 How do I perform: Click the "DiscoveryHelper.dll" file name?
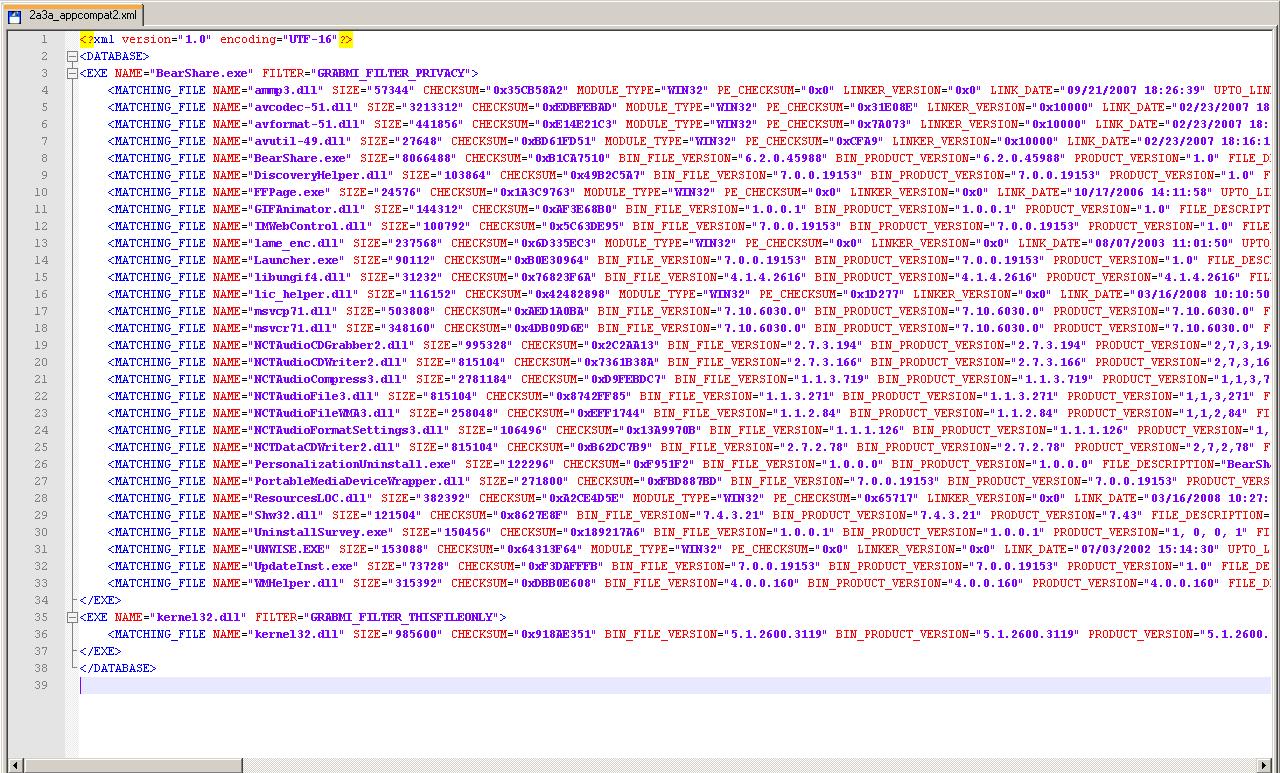tap(320, 175)
